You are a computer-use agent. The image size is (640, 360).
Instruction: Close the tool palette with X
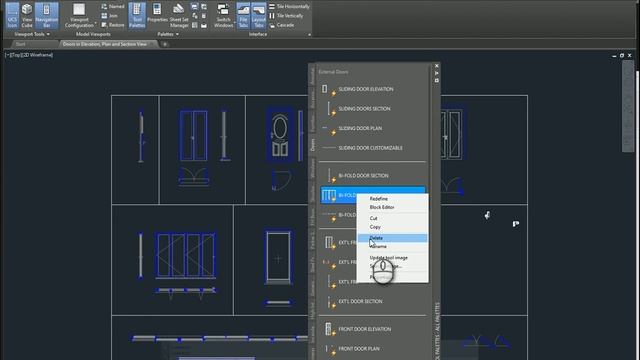click(x=437, y=66)
